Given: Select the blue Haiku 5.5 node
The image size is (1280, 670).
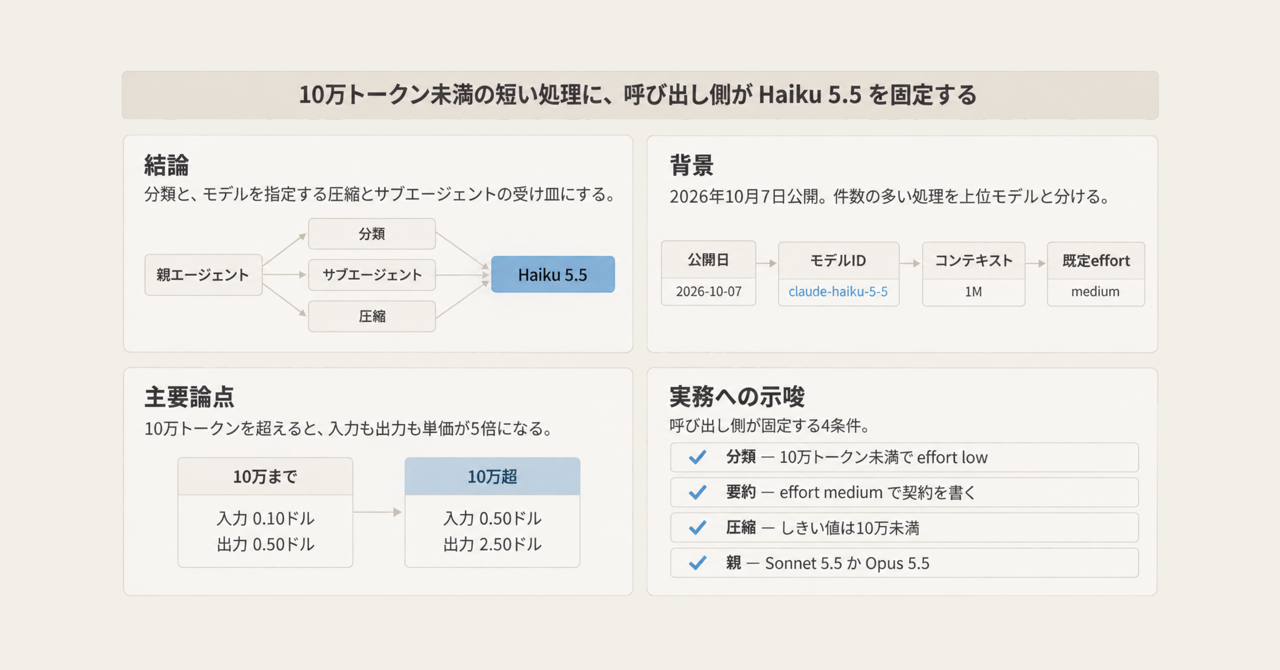Looking at the screenshot, I should click(553, 275).
